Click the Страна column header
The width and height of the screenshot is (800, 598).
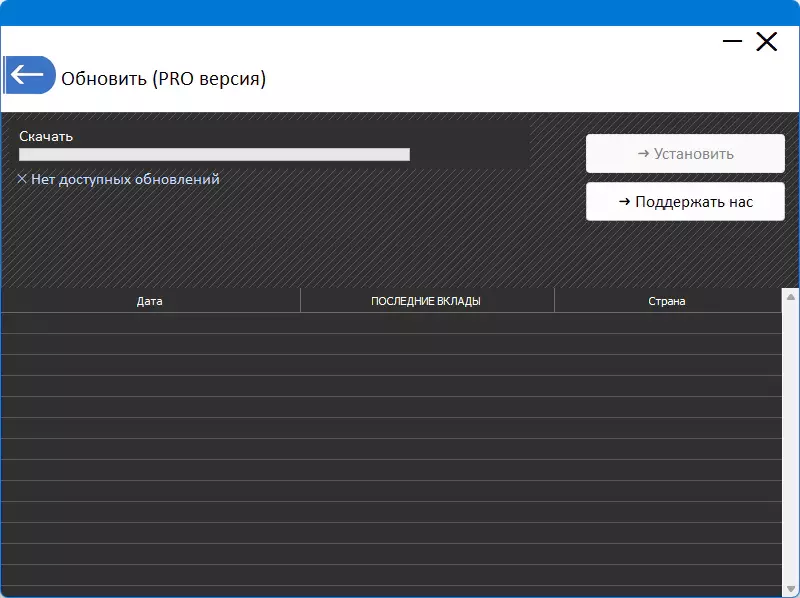(667, 301)
